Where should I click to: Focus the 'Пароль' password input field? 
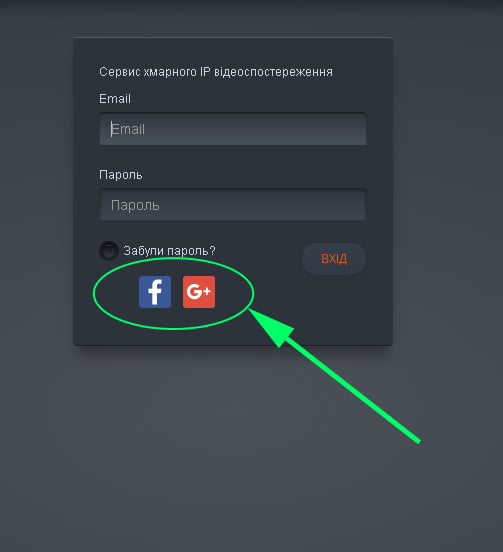[x=233, y=205]
